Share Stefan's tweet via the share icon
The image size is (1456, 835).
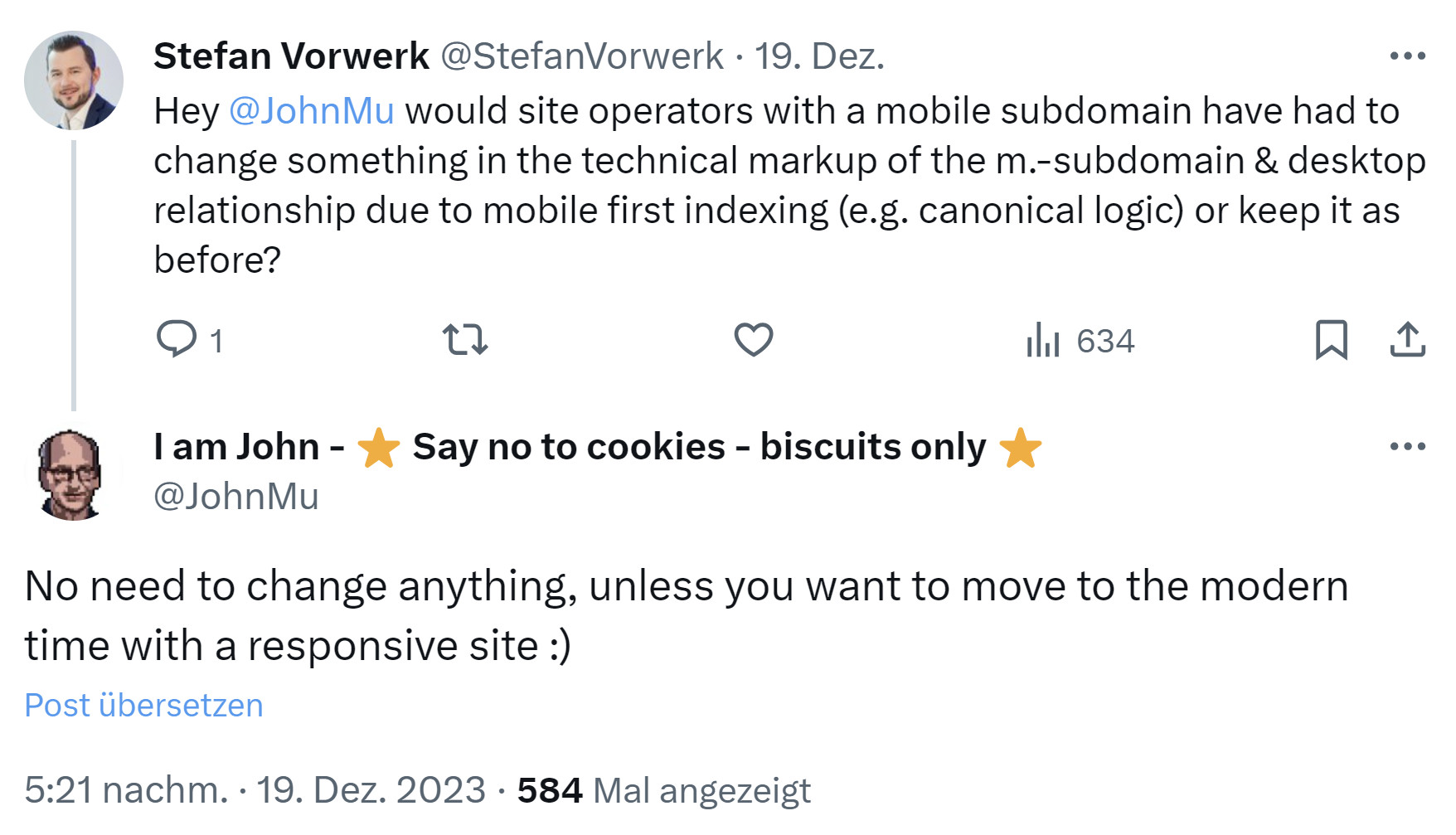point(1409,340)
